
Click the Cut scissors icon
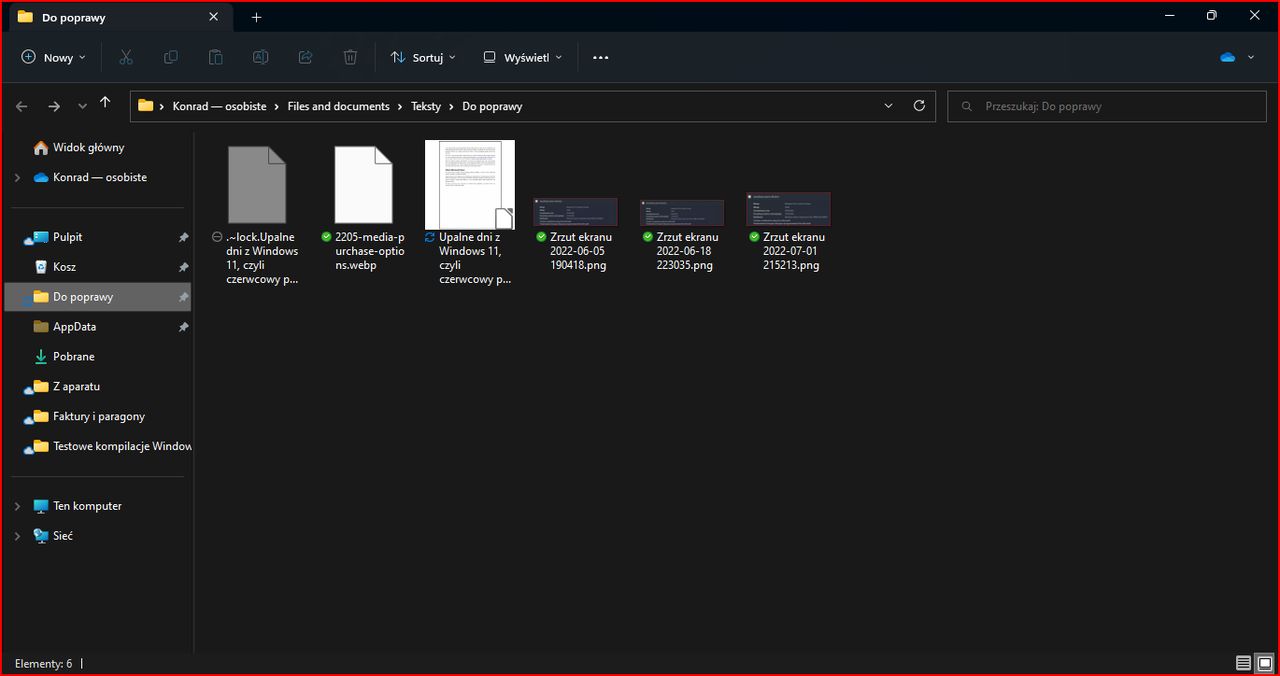pos(126,57)
